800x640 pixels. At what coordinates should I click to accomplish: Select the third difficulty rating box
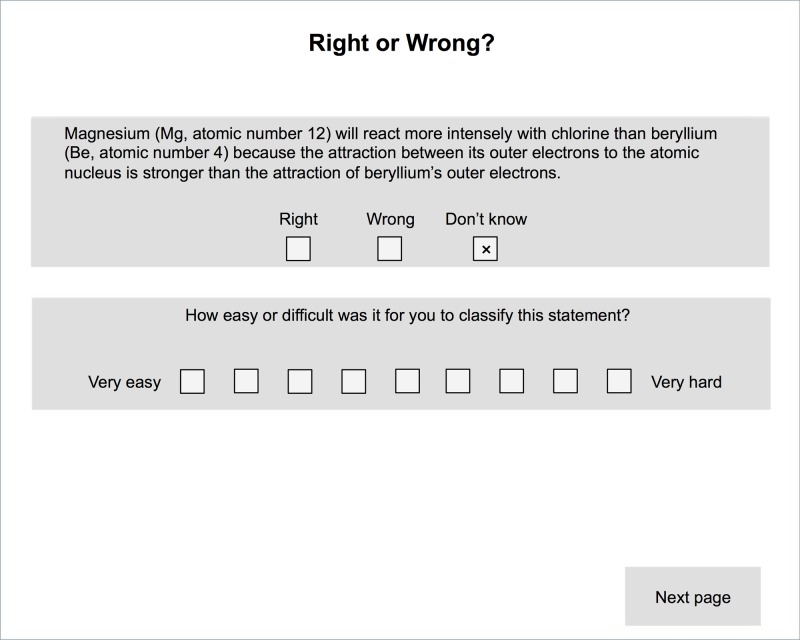coord(300,381)
